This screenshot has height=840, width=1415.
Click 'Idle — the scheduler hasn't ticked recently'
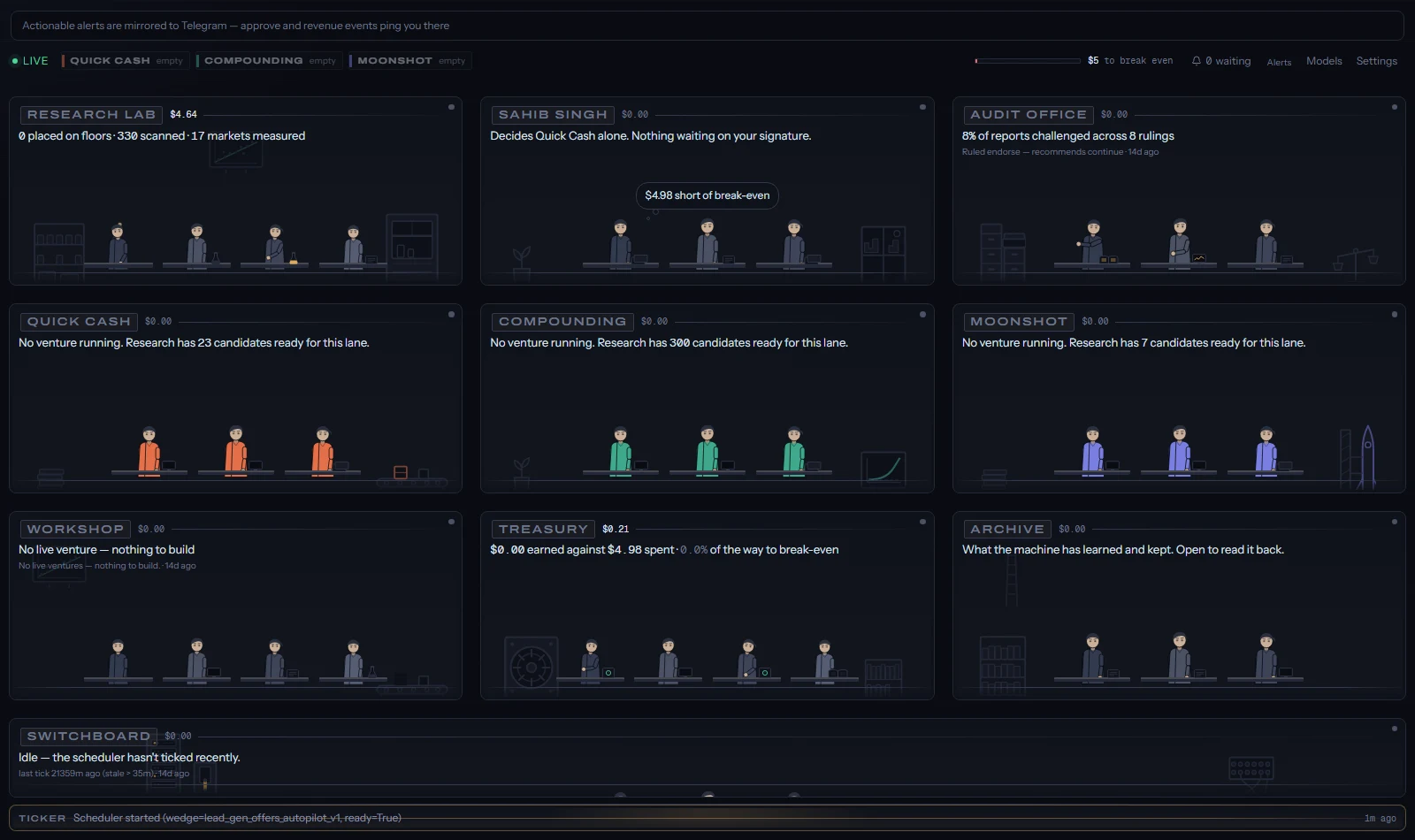(129, 758)
